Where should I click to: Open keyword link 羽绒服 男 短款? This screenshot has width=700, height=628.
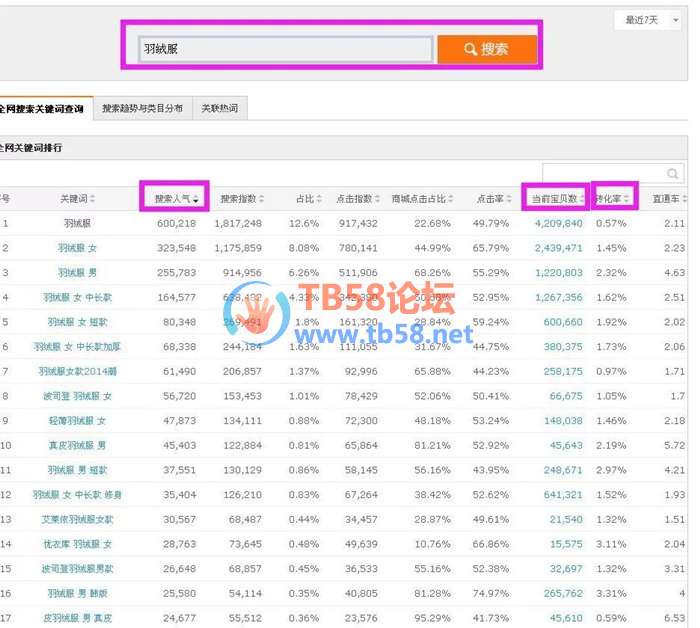tap(77, 469)
